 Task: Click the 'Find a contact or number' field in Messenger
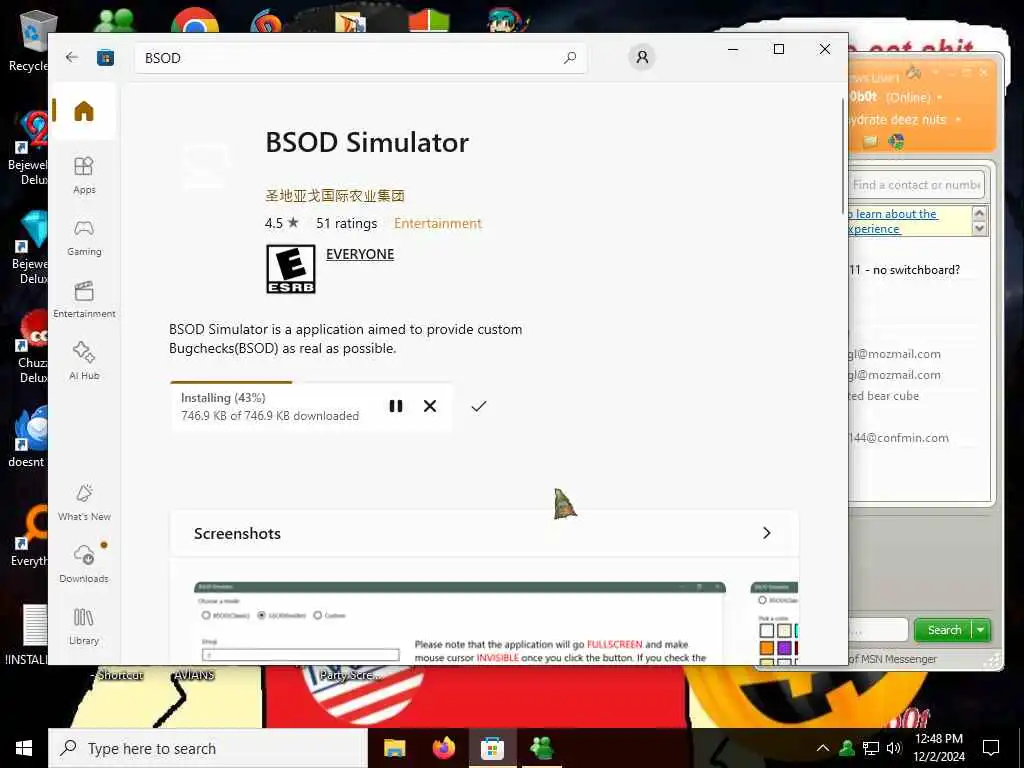click(x=917, y=185)
